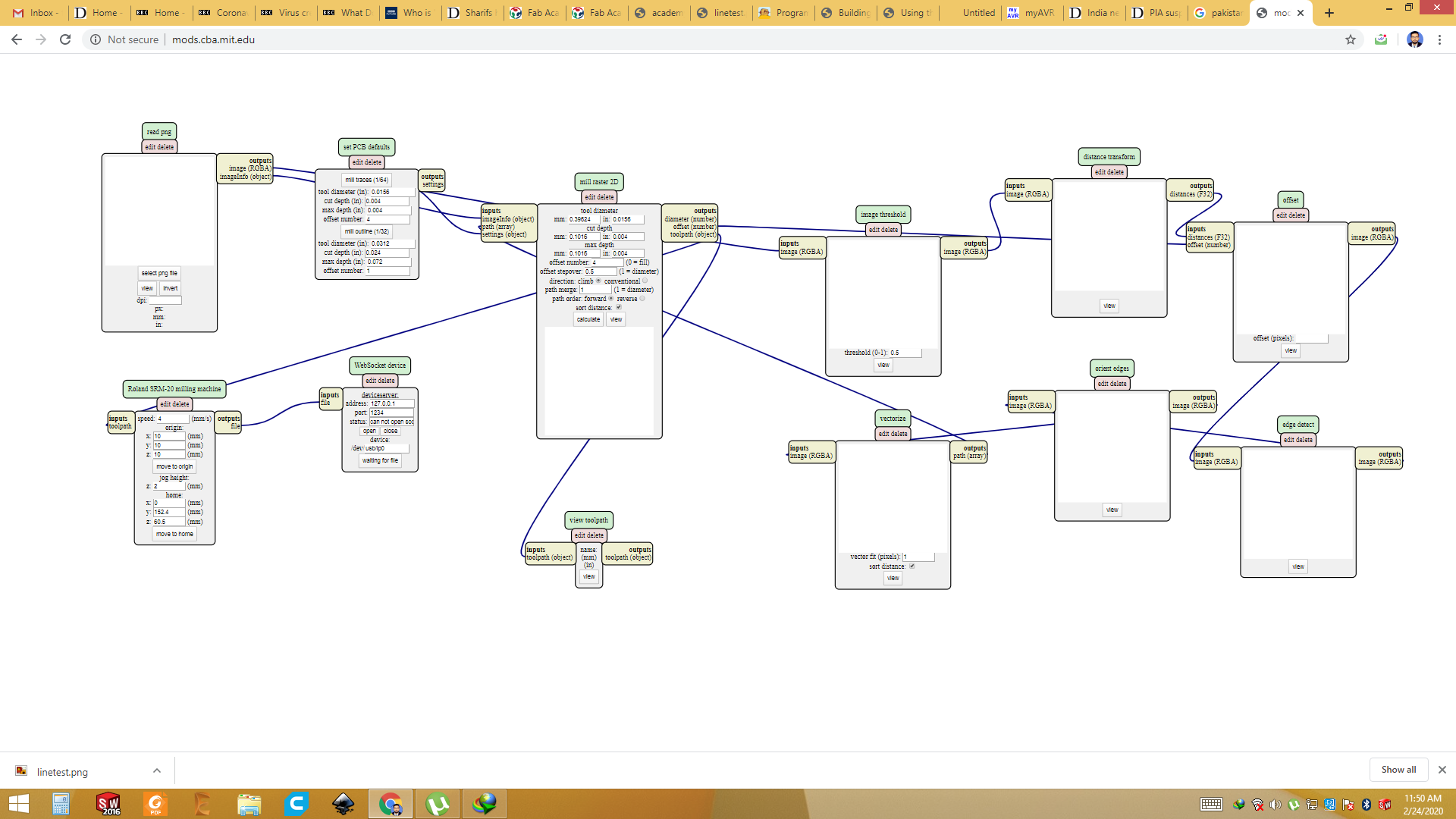Click select png file button
Image resolution: width=1456 pixels, height=819 pixels.
coord(159,273)
